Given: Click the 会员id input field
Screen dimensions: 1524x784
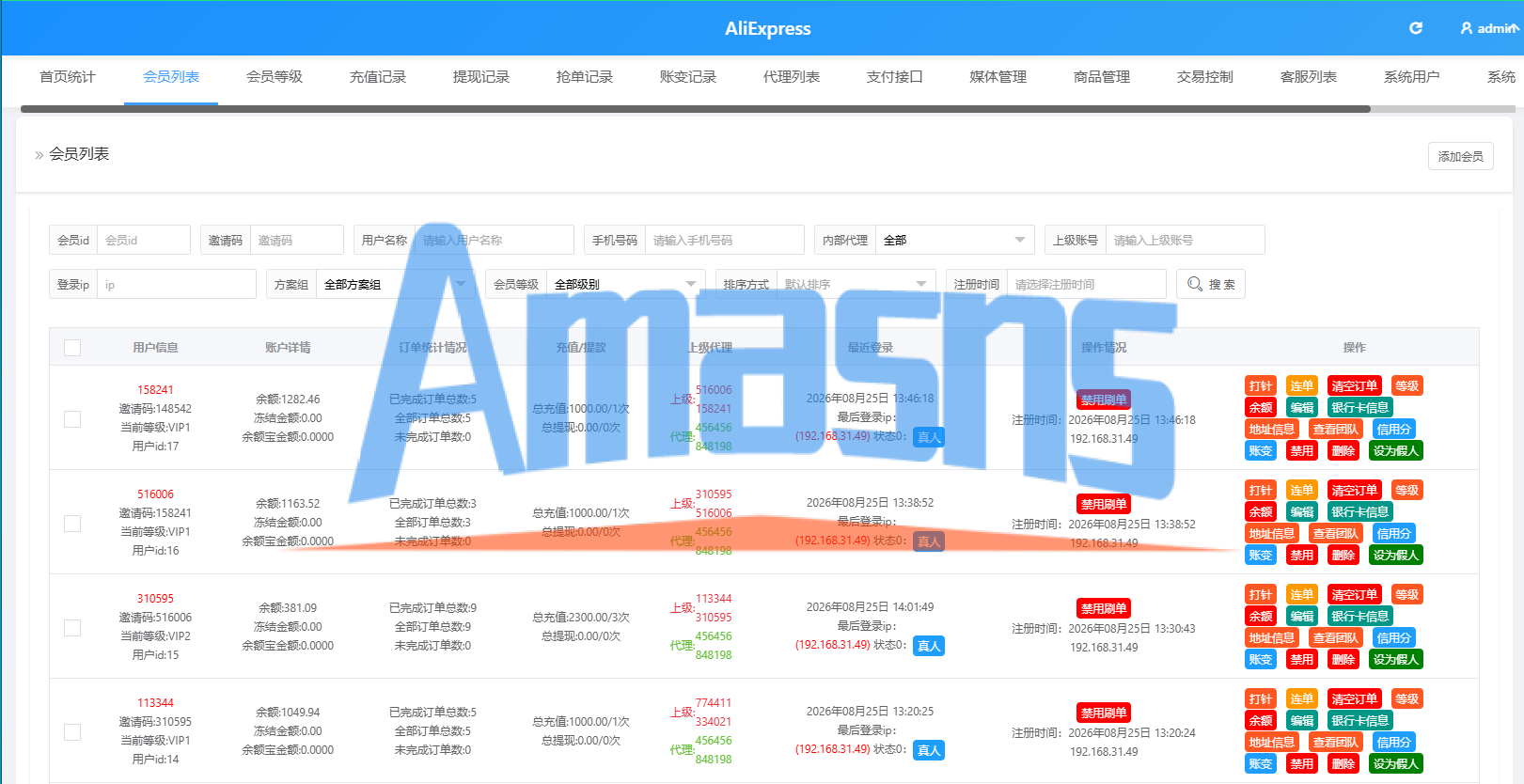Looking at the screenshot, I should tap(144, 240).
